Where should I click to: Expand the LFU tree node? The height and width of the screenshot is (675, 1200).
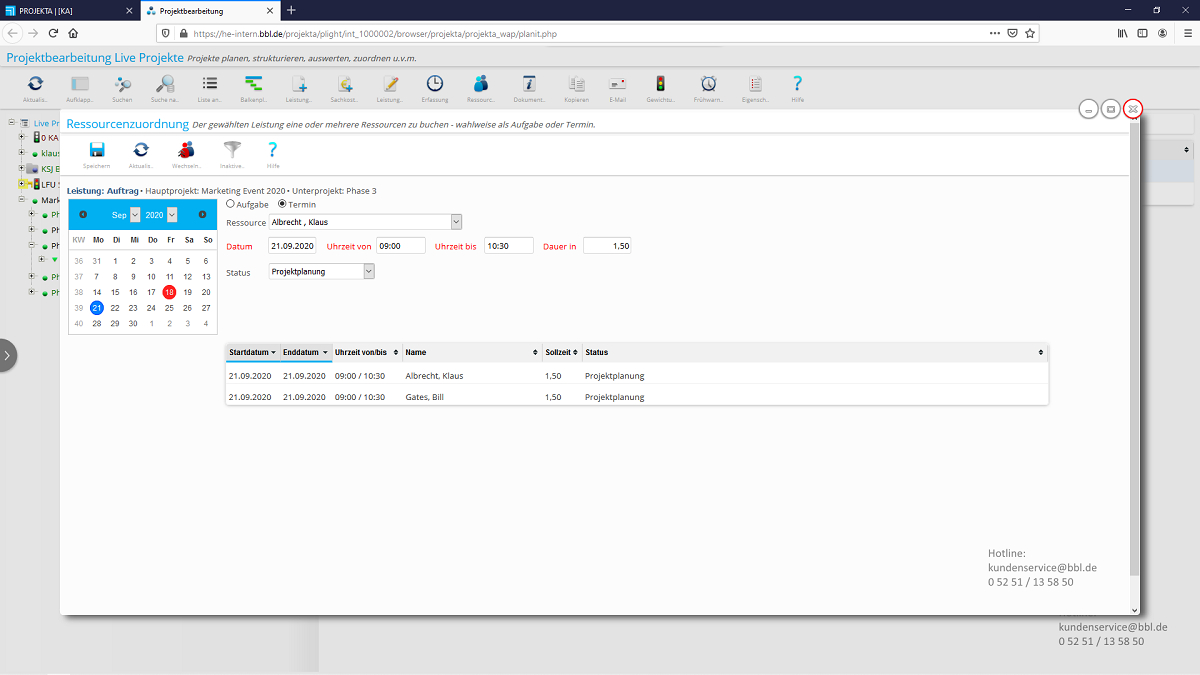tap(23, 184)
